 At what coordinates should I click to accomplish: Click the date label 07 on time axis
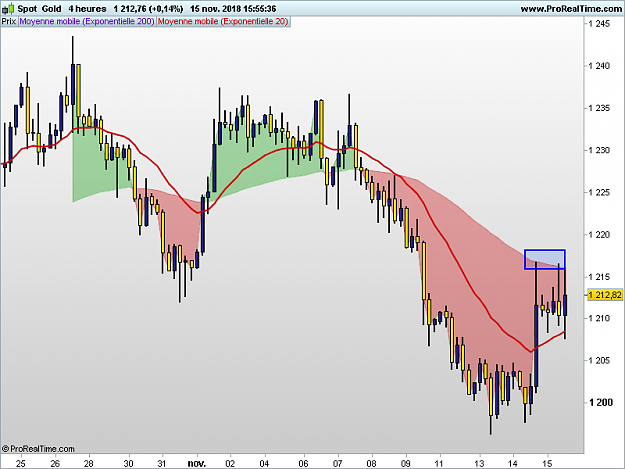338,463
